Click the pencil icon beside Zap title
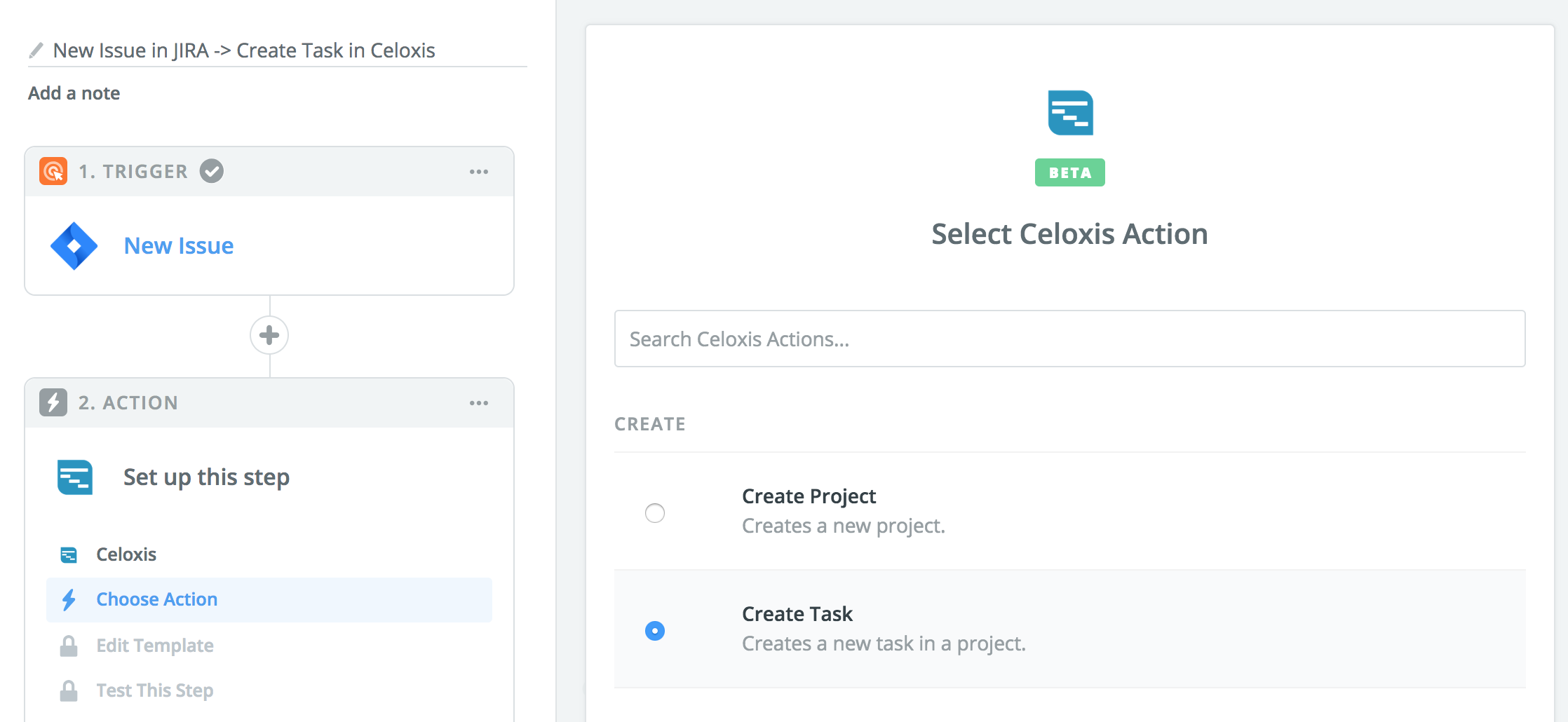The width and height of the screenshot is (1568, 722). [36, 50]
